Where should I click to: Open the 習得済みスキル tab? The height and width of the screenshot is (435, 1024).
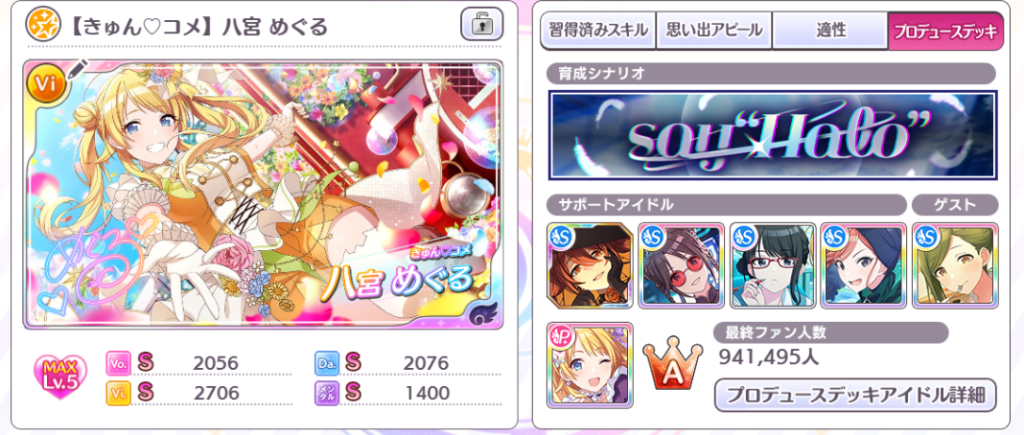(x=598, y=30)
